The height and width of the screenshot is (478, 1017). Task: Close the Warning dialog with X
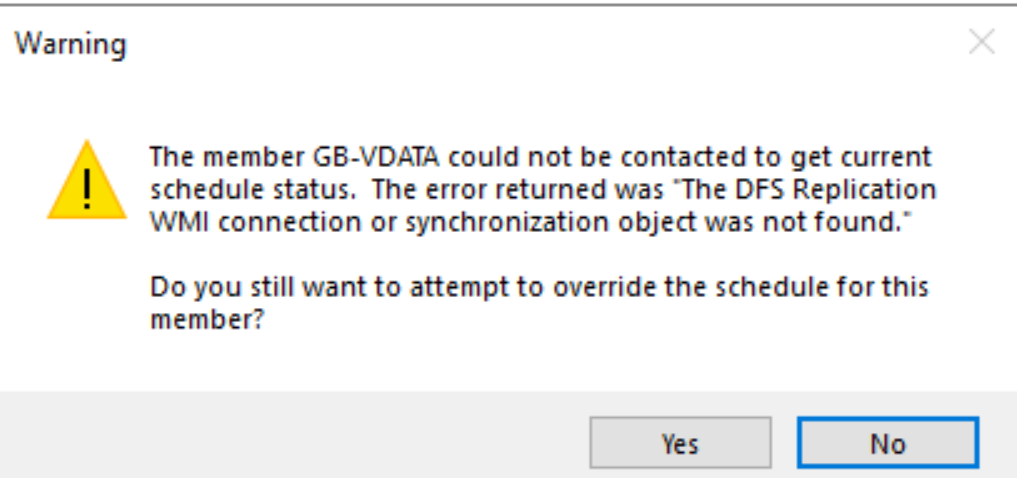[982, 43]
